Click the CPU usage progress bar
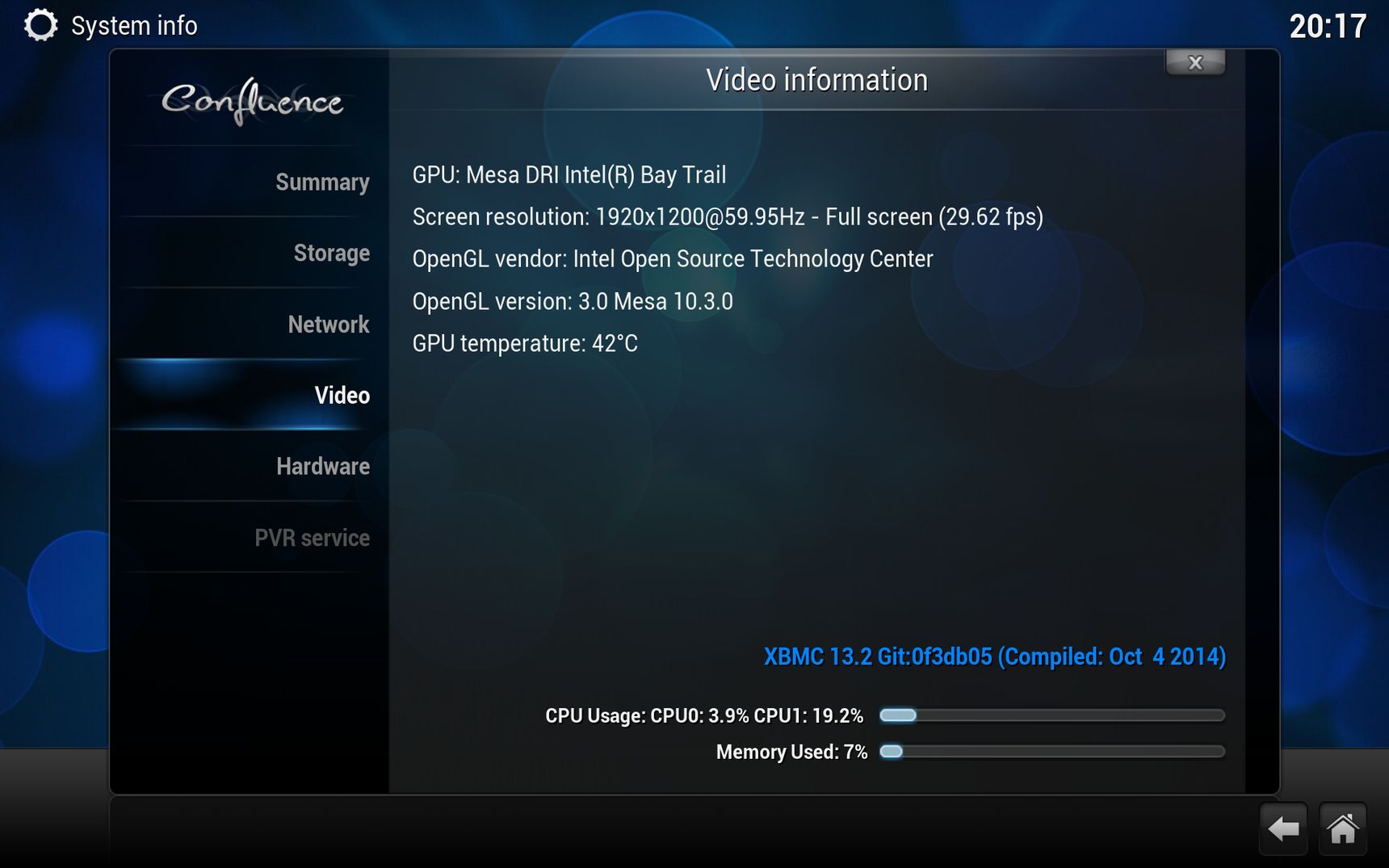 1052,715
